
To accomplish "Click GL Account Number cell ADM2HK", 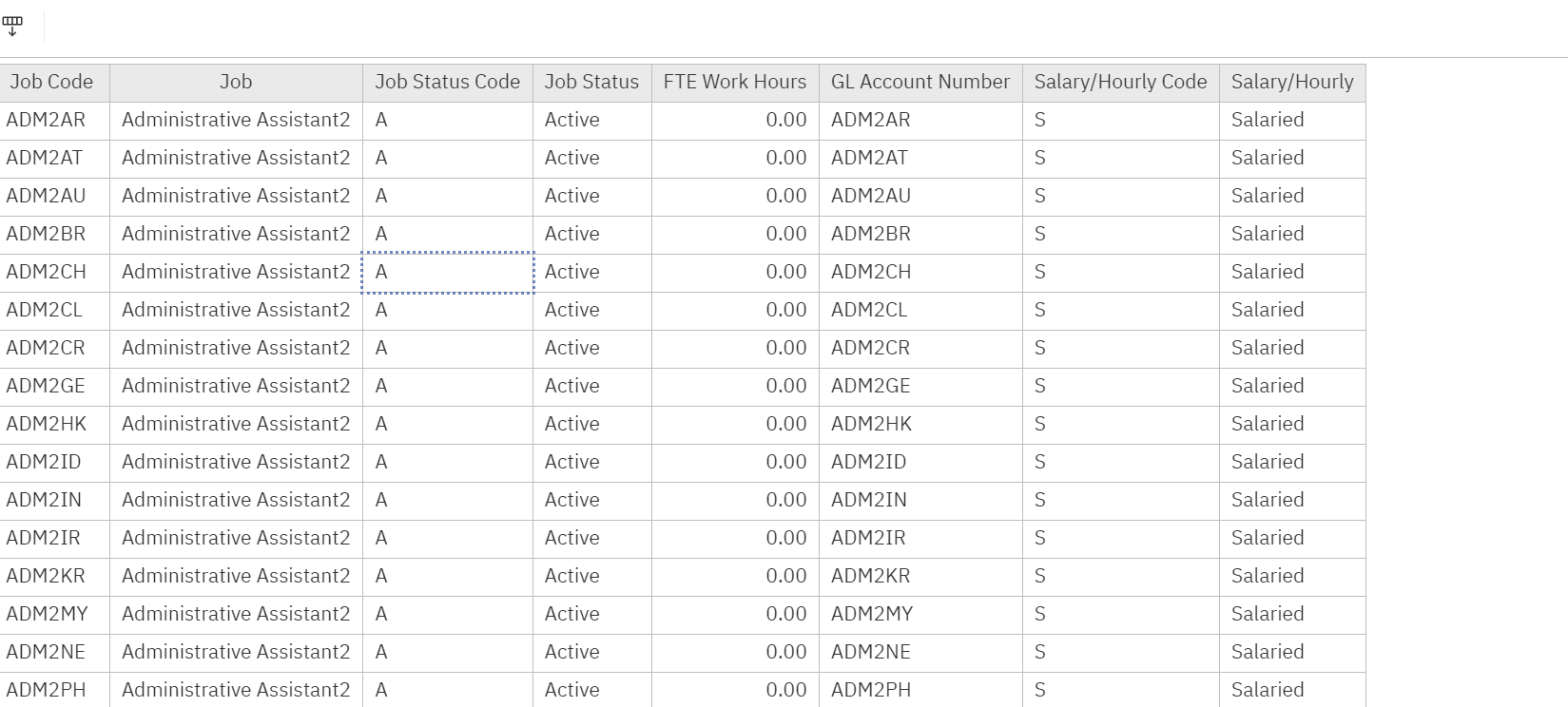I will [920, 425].
